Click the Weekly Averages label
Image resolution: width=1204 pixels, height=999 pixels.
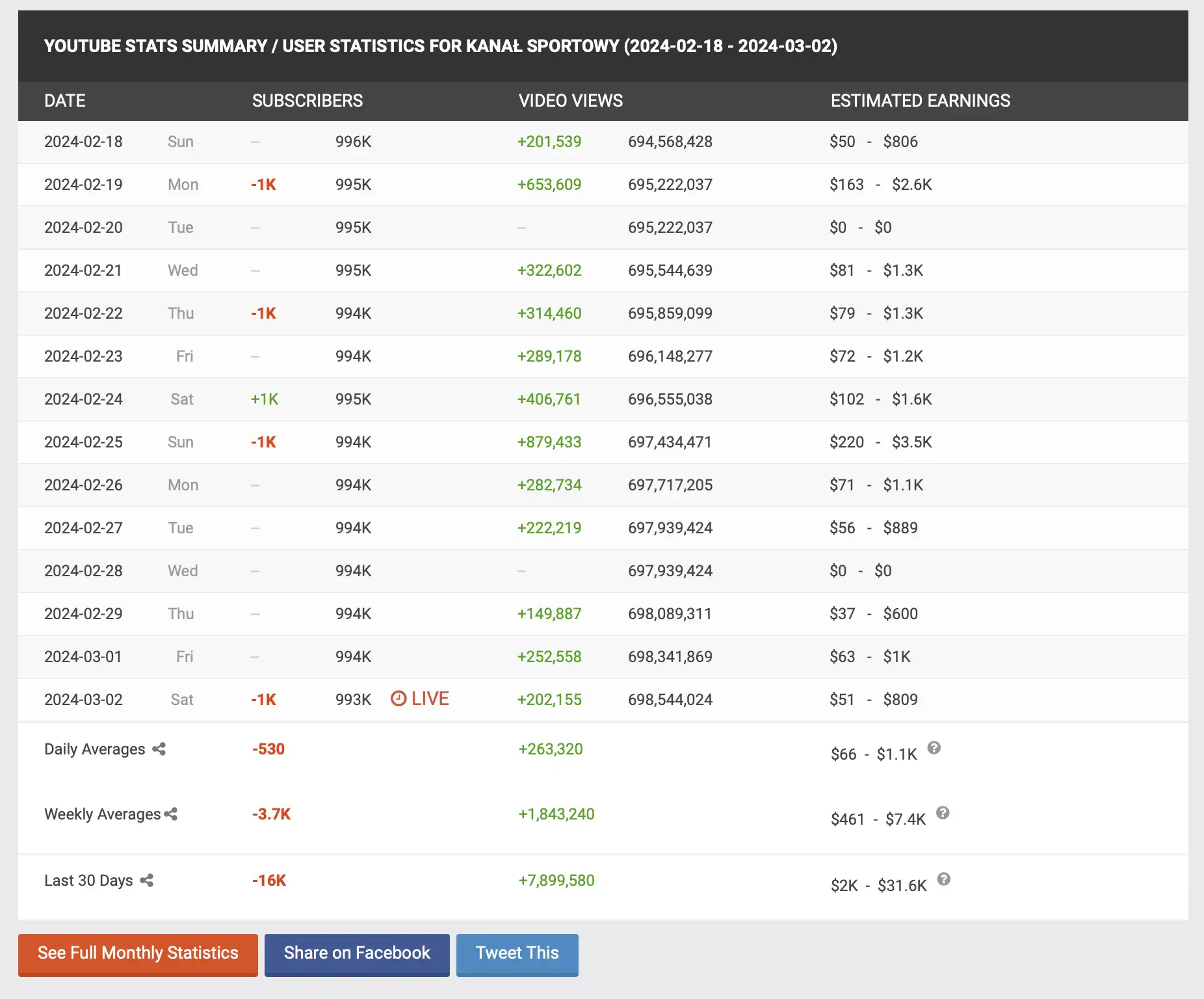coord(102,814)
